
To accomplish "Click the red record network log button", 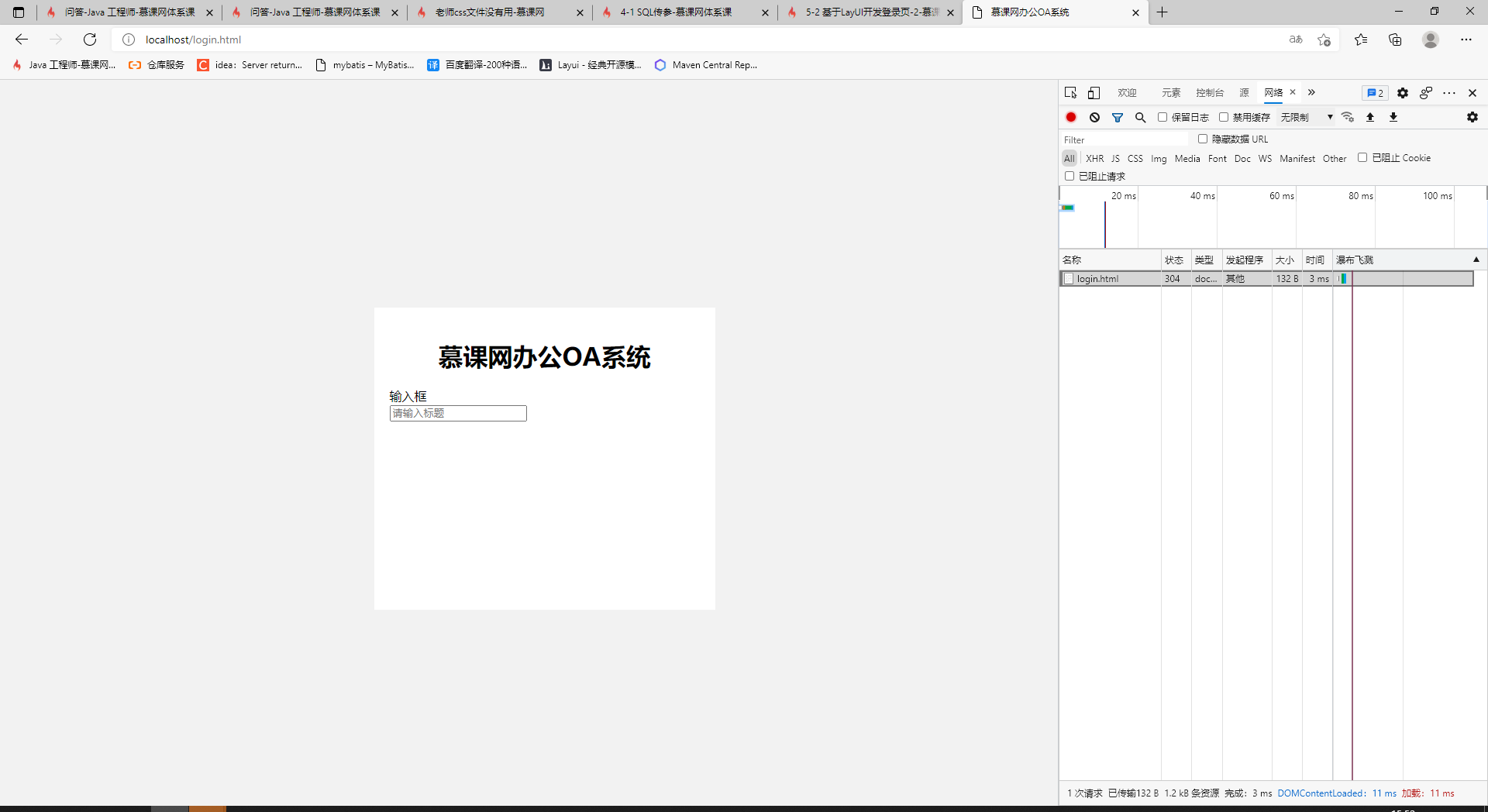I will tap(1071, 117).
